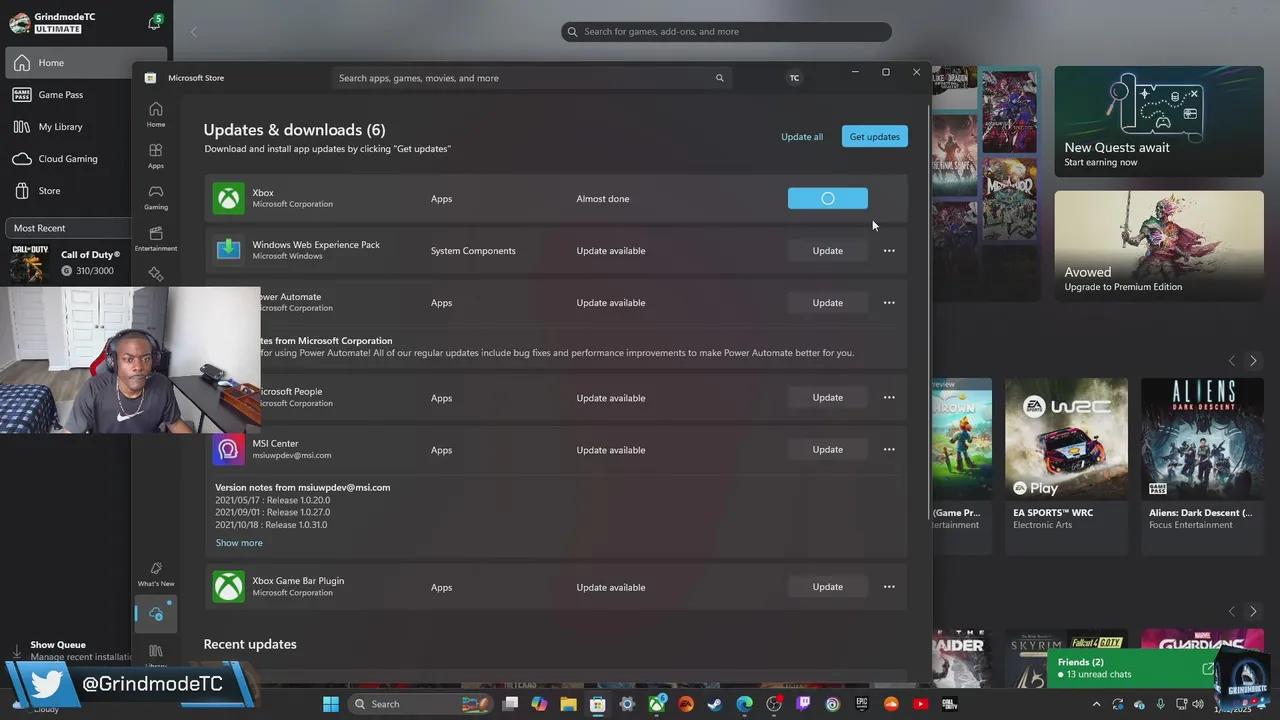Open Steam from the taskbar
The width and height of the screenshot is (1280, 720).
tap(715, 704)
